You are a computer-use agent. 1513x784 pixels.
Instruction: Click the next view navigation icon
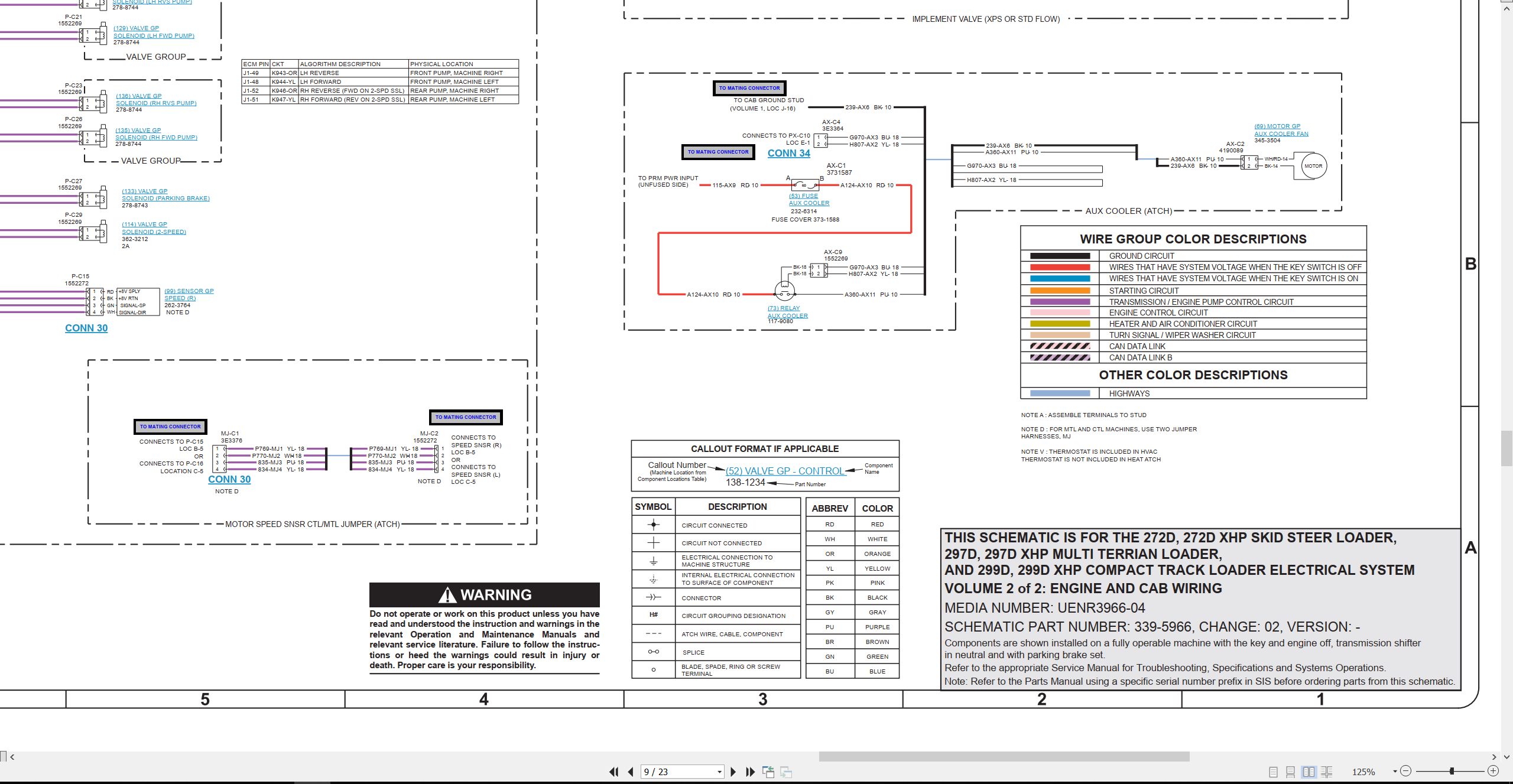coord(786,772)
